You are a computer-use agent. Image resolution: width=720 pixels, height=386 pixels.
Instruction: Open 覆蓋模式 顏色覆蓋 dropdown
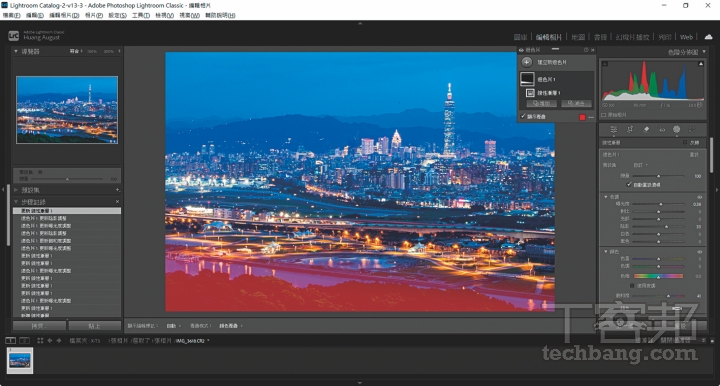pyautogui.click(x=231, y=326)
